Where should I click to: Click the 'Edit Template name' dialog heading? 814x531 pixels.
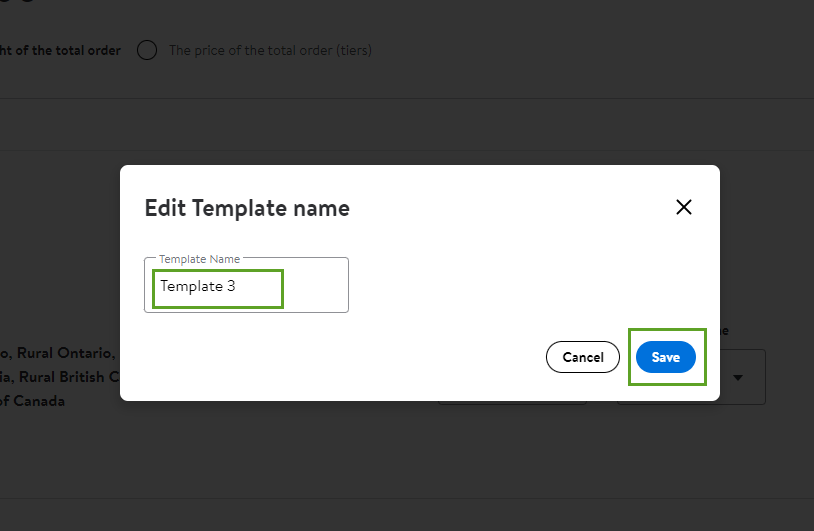pyautogui.click(x=247, y=208)
